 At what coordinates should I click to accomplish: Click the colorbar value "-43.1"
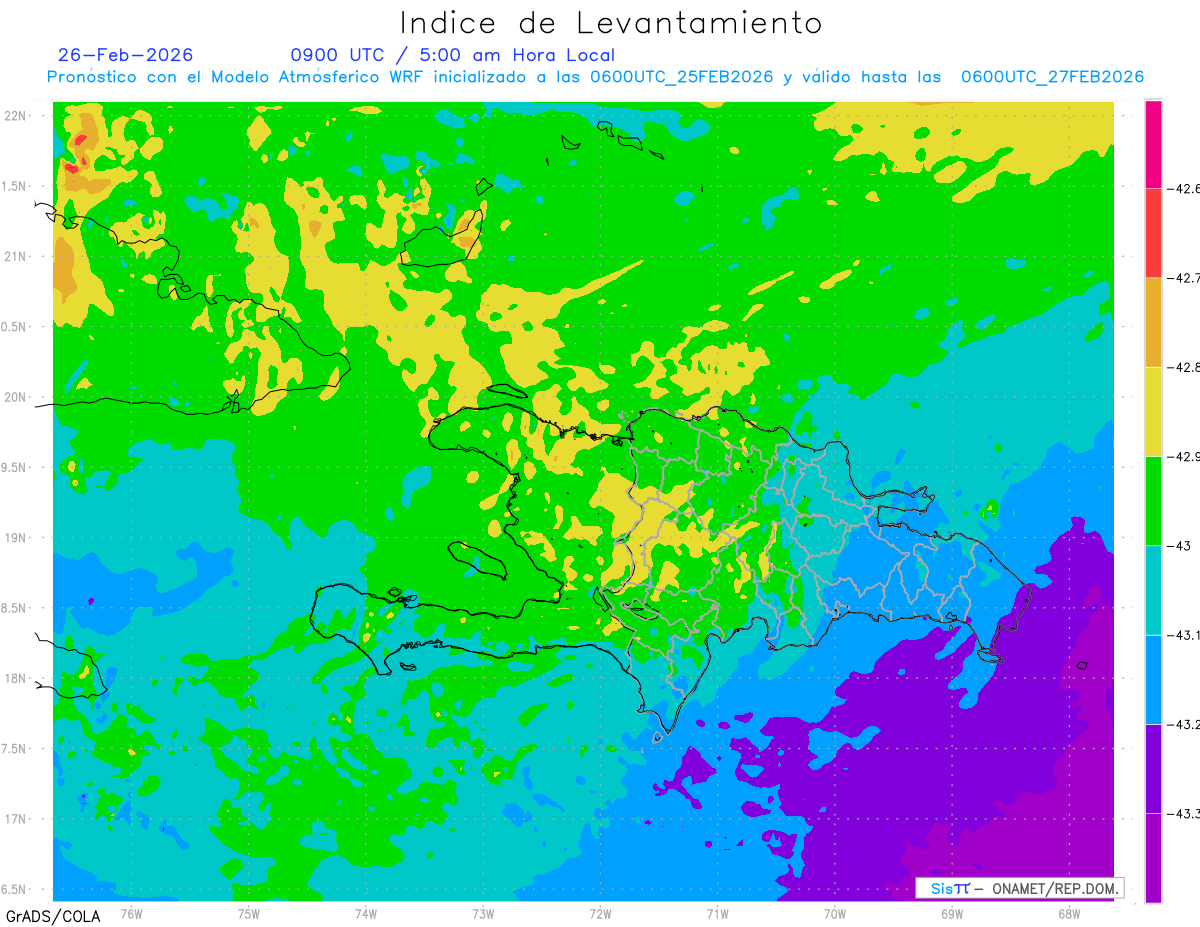pyautogui.click(x=1185, y=635)
